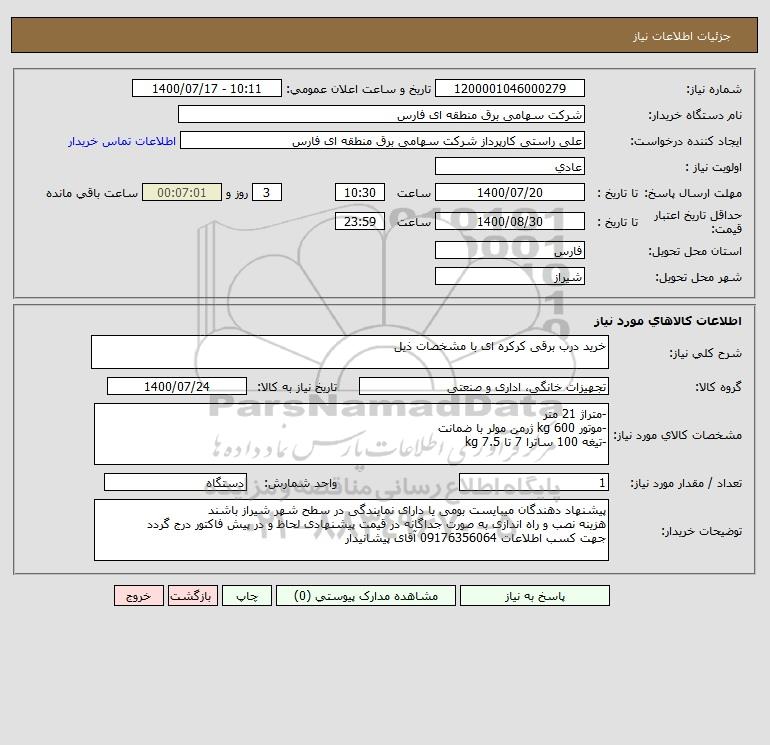Click the 'خروج' exit button
The width and height of the screenshot is (770, 745).
(x=138, y=596)
